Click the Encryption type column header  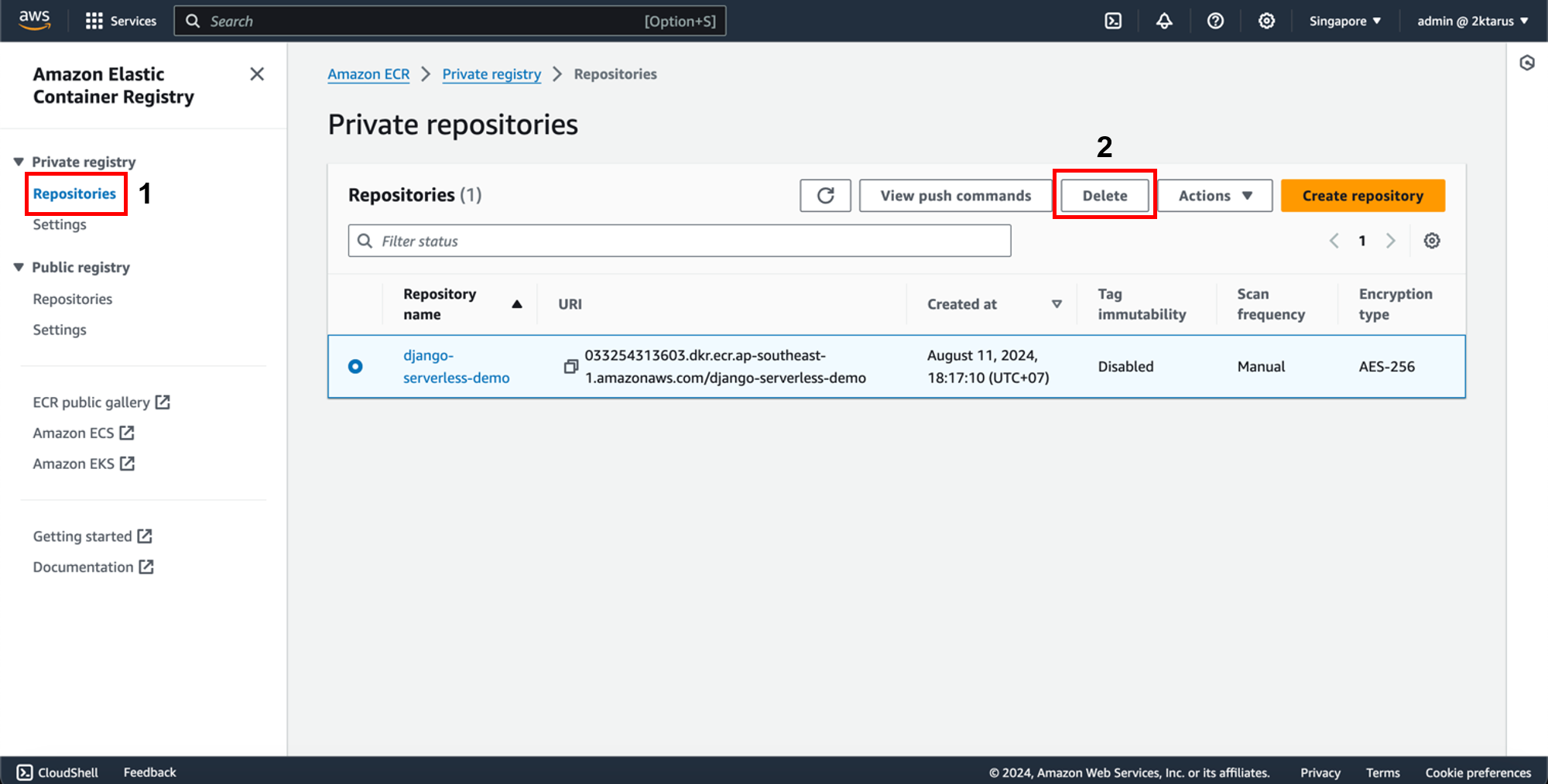tap(1396, 304)
